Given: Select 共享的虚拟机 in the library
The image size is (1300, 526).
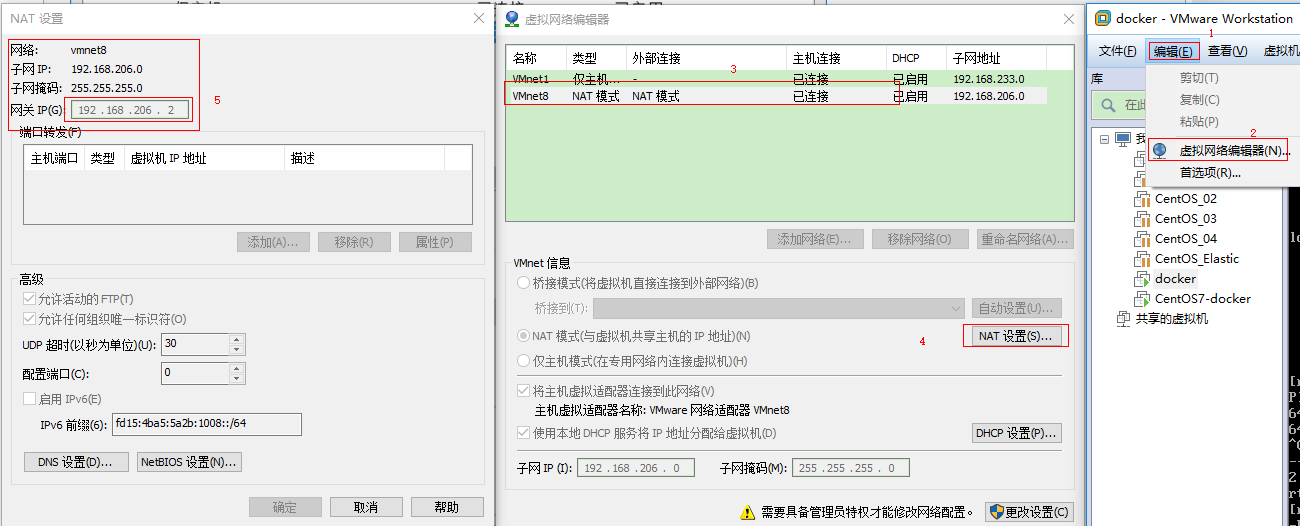Looking at the screenshot, I should pyautogui.click(x=1172, y=319).
